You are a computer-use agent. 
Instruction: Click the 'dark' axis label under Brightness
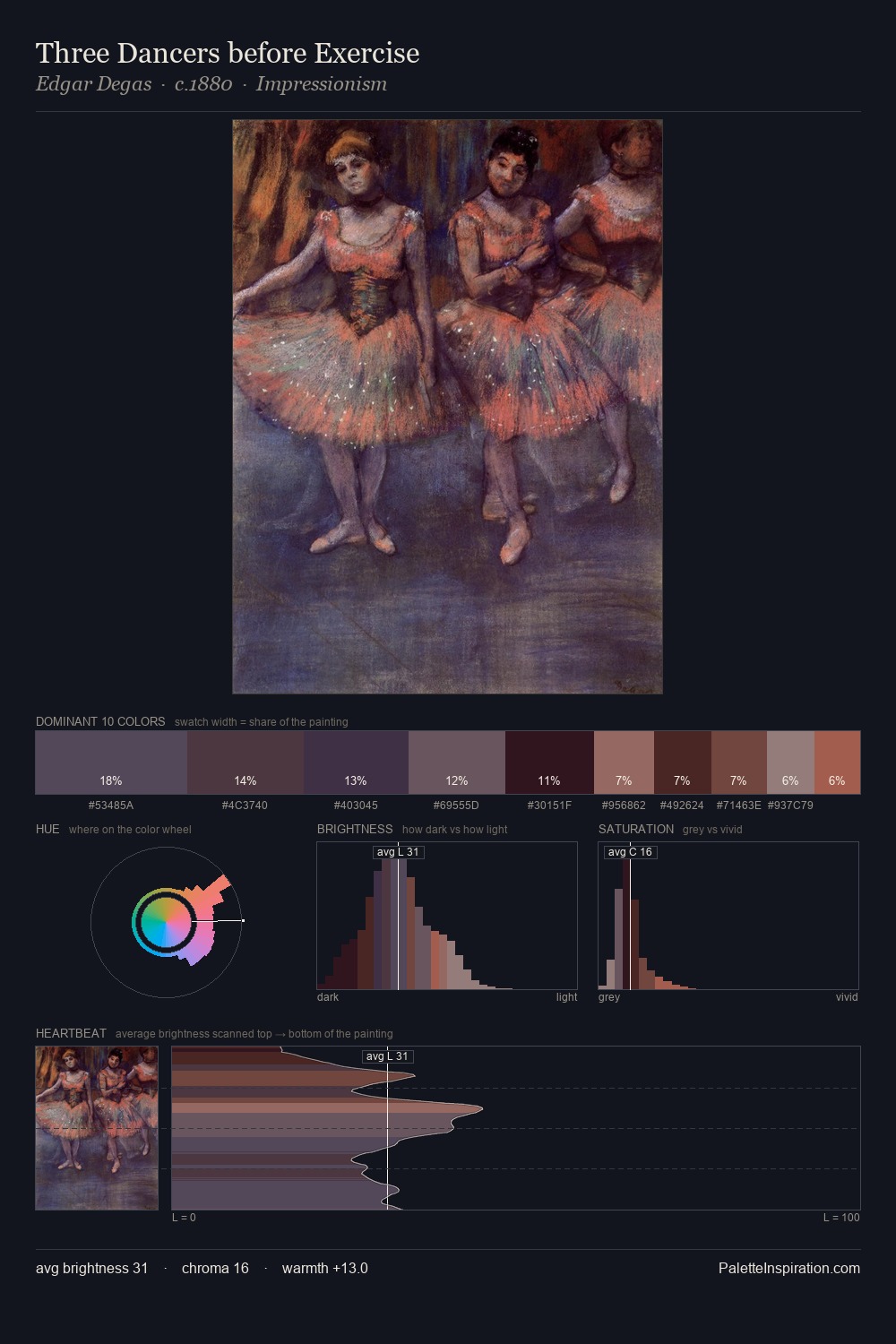pyautogui.click(x=328, y=997)
